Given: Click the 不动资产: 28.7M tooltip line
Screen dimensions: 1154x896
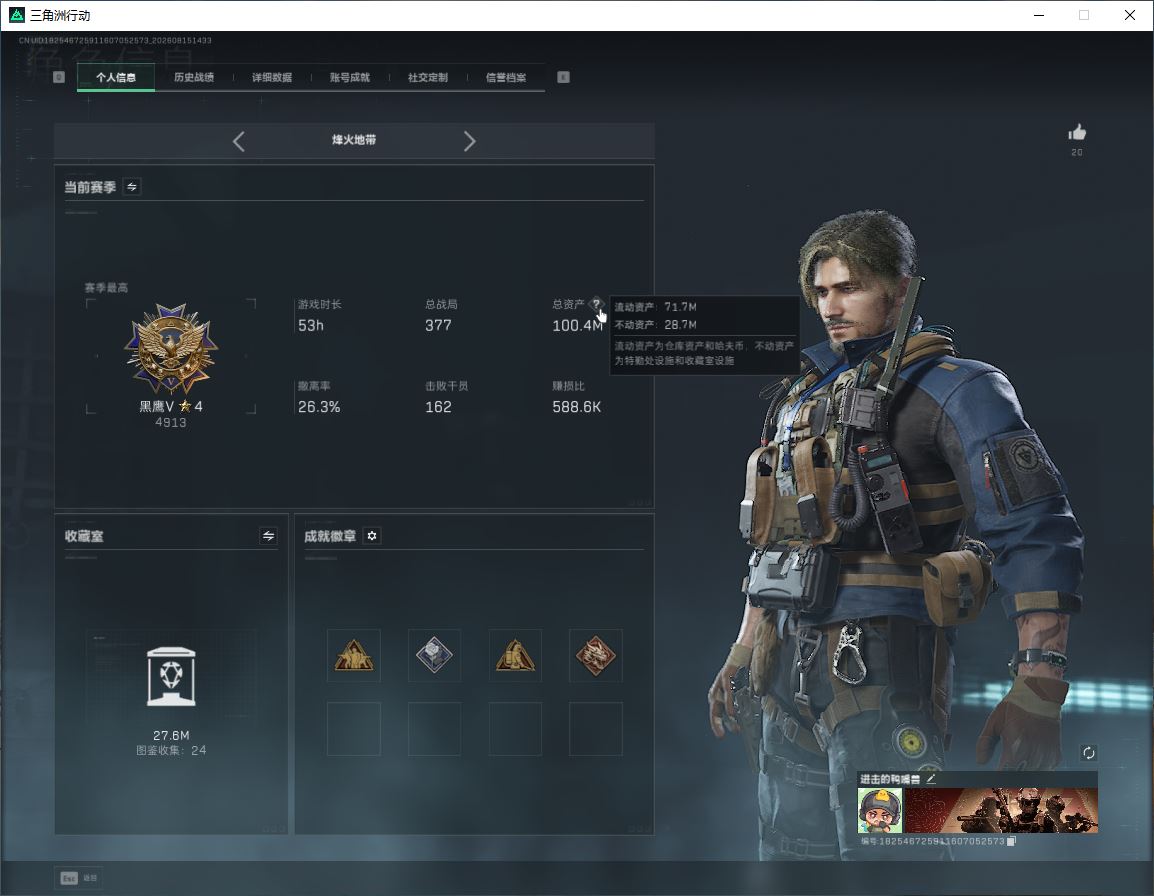Looking at the screenshot, I should (655, 325).
